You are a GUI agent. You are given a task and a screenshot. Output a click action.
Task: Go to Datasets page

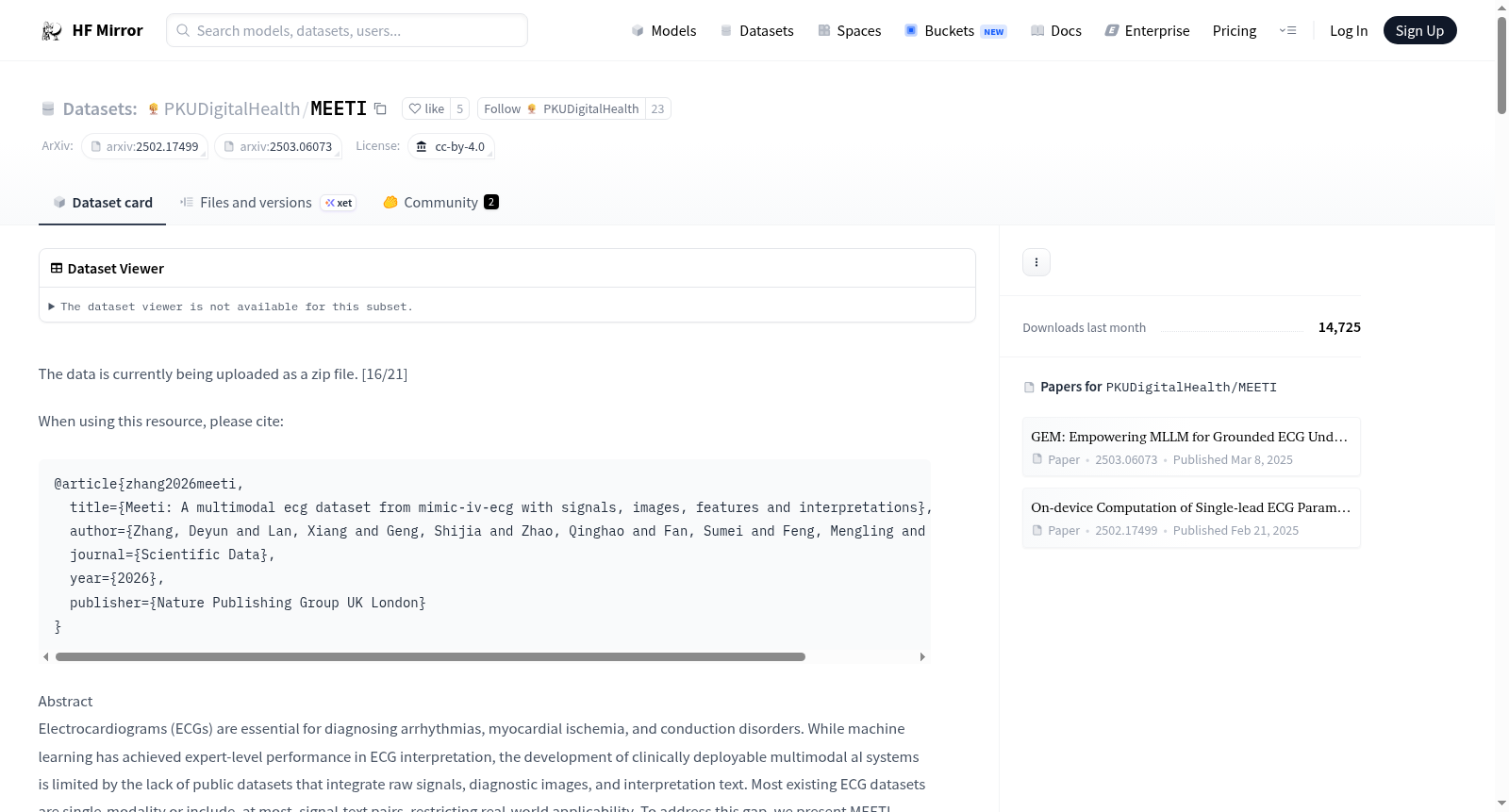757,31
